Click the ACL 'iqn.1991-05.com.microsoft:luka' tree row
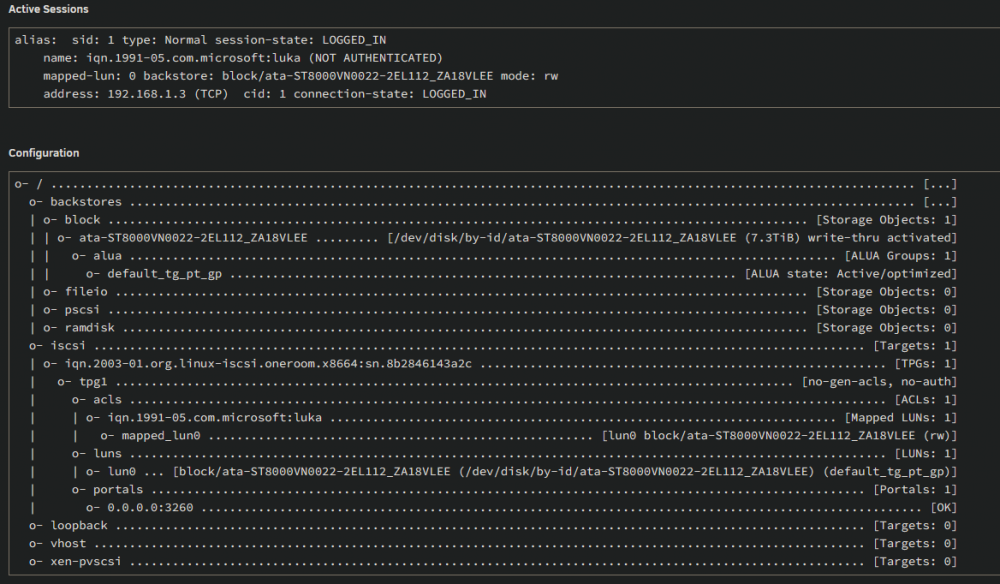The height and width of the screenshot is (584, 1000). pos(522,418)
